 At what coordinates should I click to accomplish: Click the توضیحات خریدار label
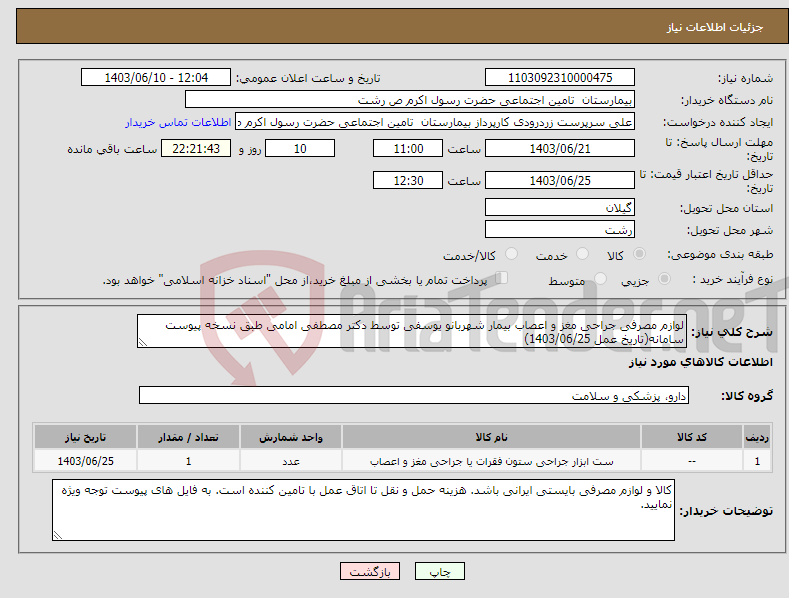click(x=726, y=511)
